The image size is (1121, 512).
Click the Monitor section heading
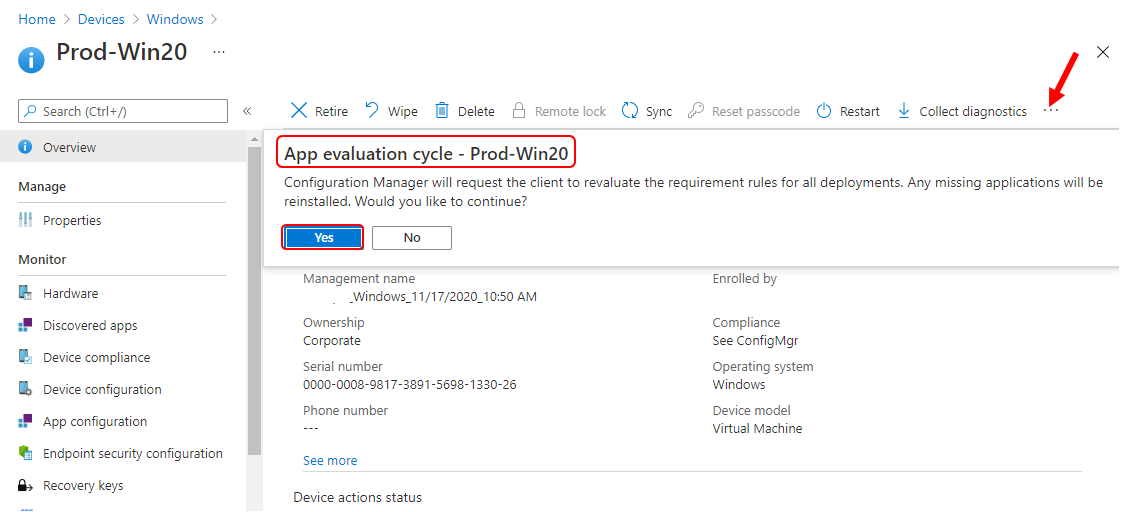(42, 260)
